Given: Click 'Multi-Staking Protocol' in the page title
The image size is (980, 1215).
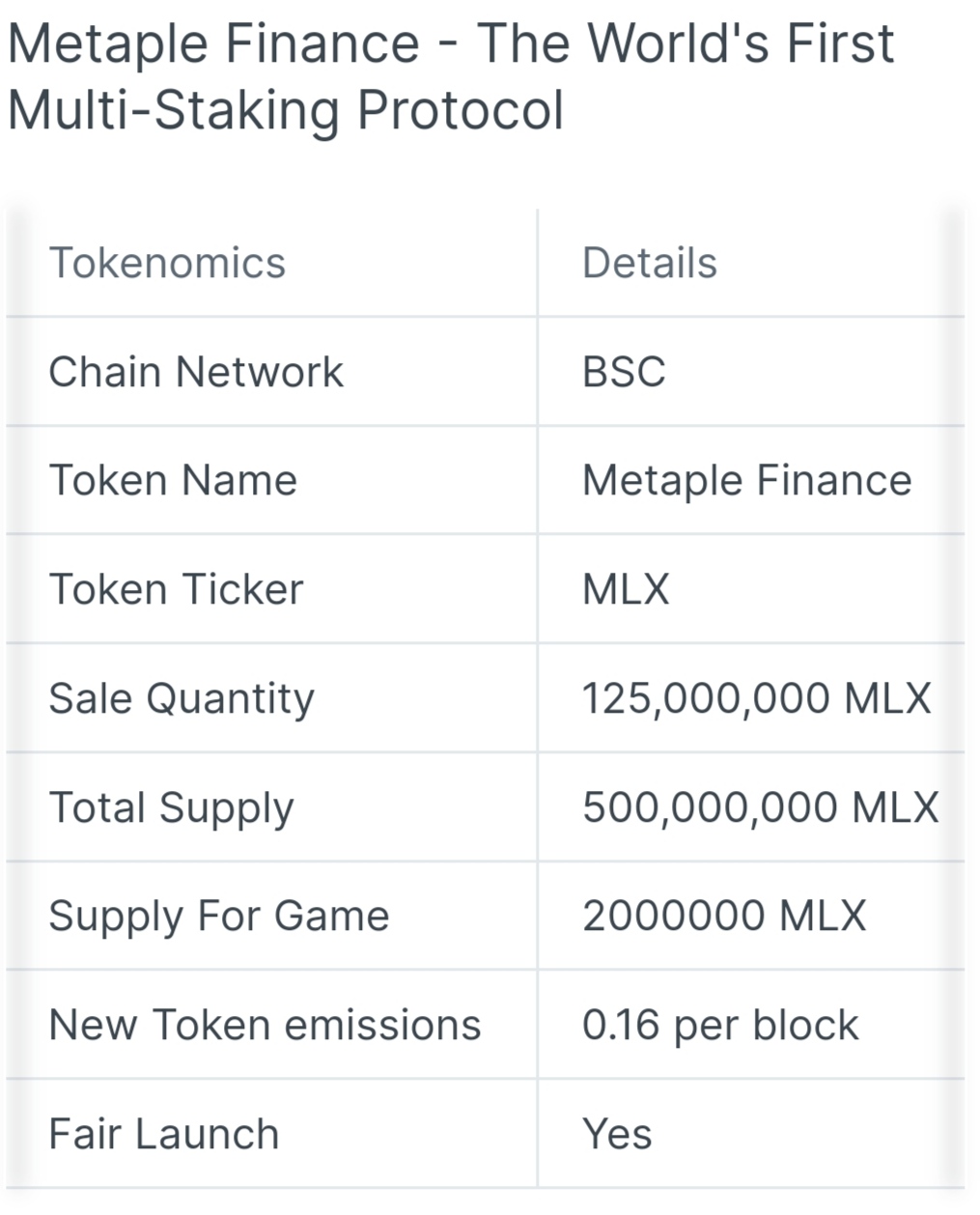Looking at the screenshot, I should point(286,110).
